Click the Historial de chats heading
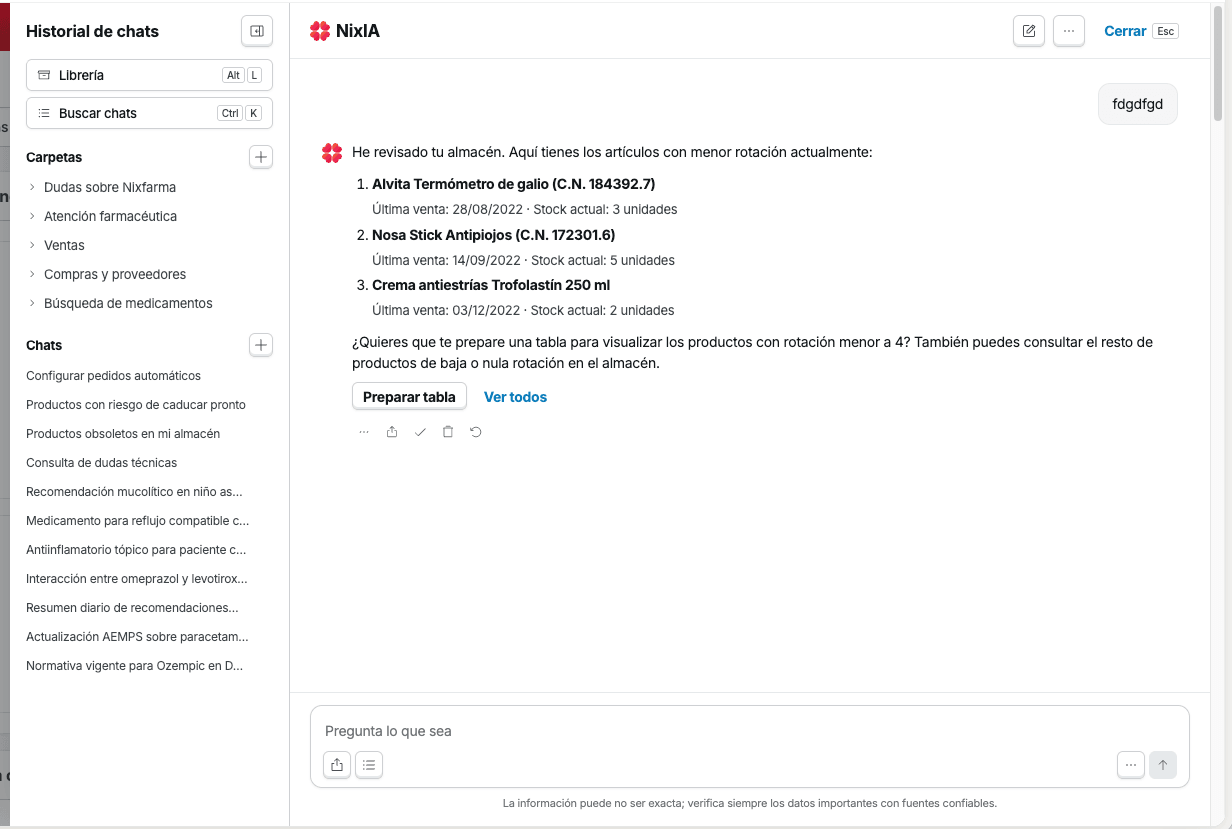Image resolution: width=1232 pixels, height=829 pixels. tap(92, 31)
